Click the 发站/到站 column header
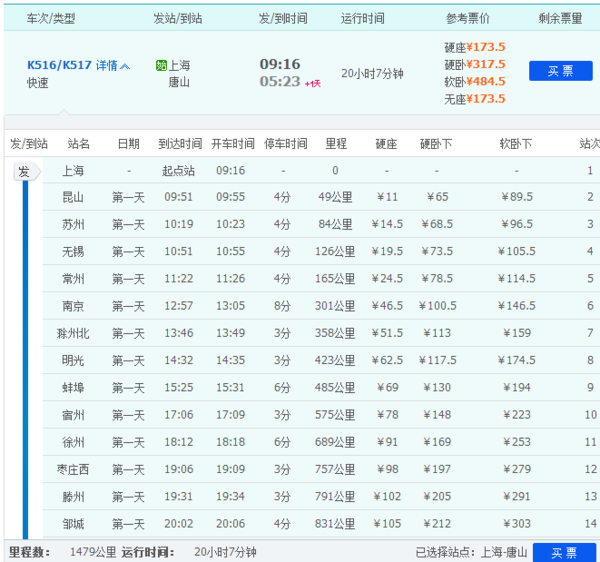 tap(178, 18)
